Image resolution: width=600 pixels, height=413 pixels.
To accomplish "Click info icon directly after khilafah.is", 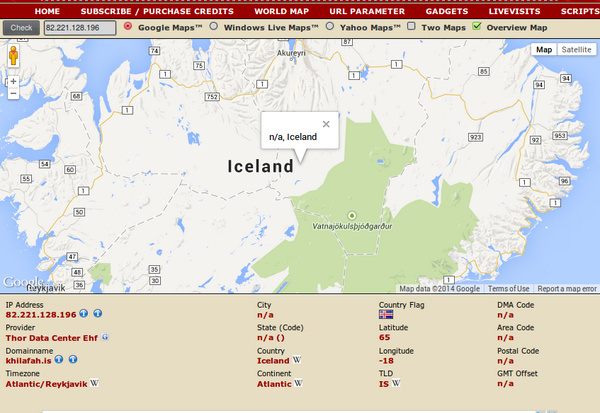I will click(x=59, y=359).
